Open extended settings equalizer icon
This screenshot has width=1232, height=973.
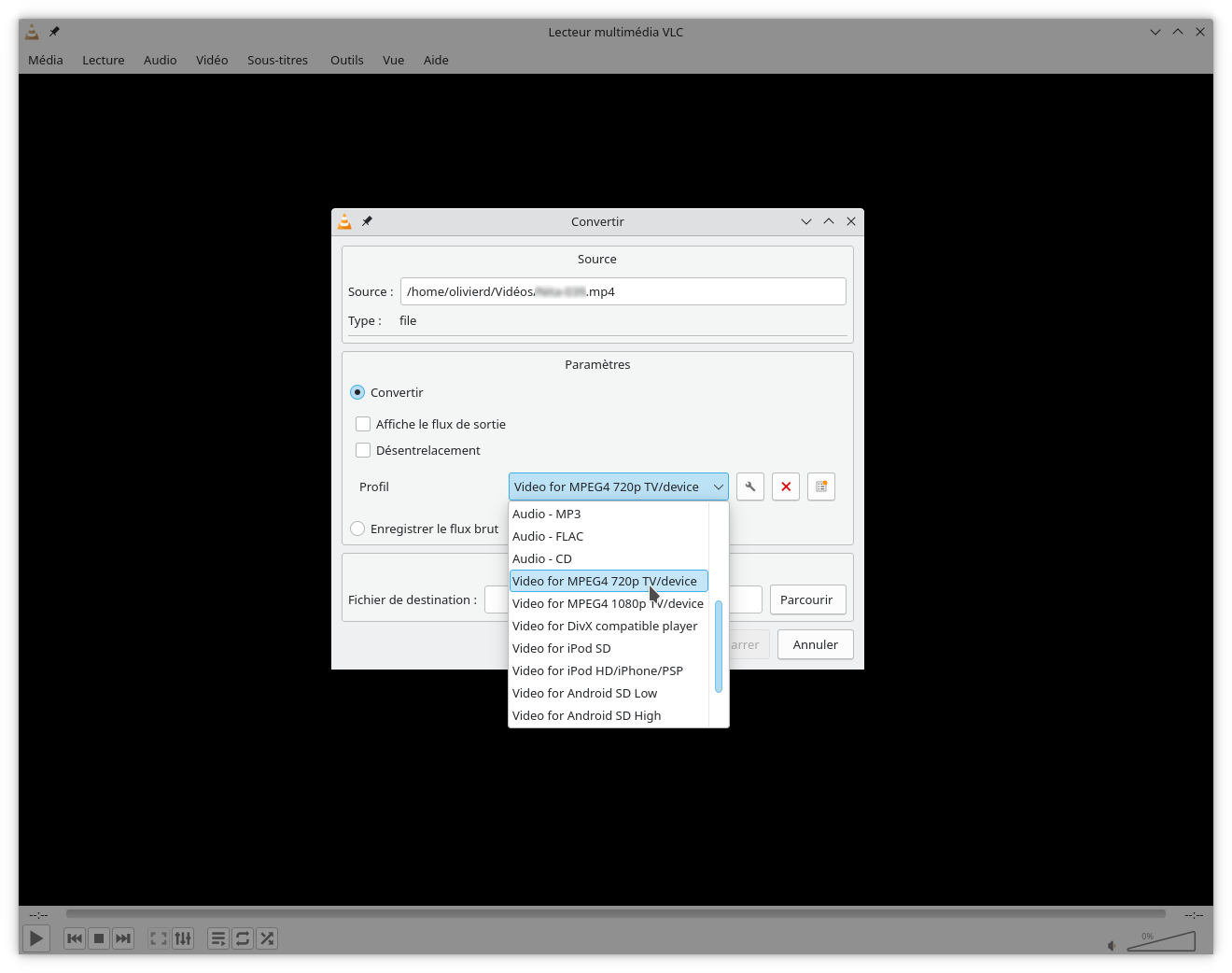[x=183, y=938]
